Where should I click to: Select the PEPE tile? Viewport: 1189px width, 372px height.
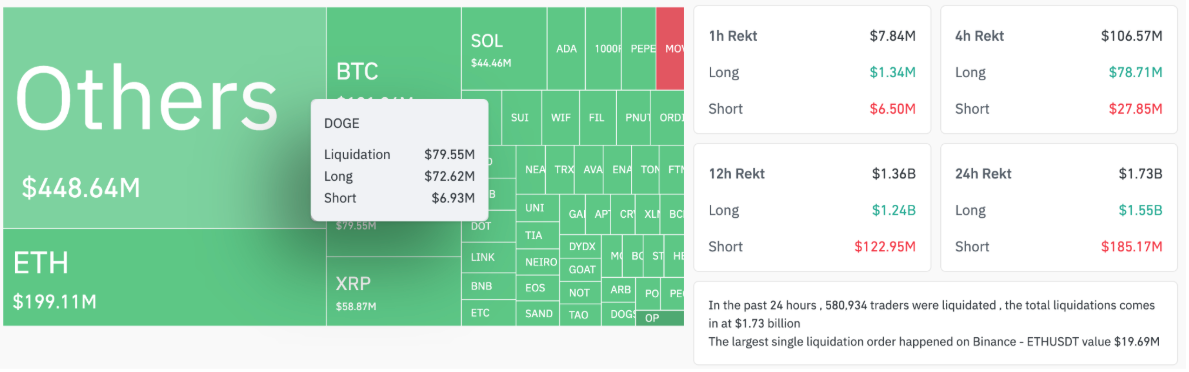(x=643, y=48)
